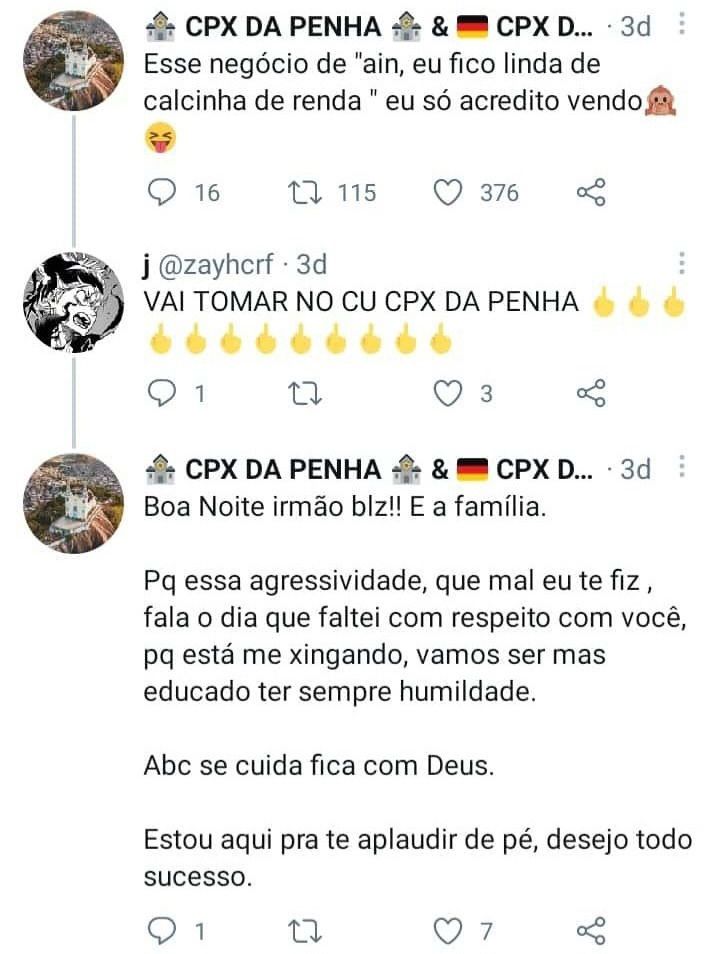View @zayhcrf's manga profile picture
720x954 pixels.
pos(73,302)
